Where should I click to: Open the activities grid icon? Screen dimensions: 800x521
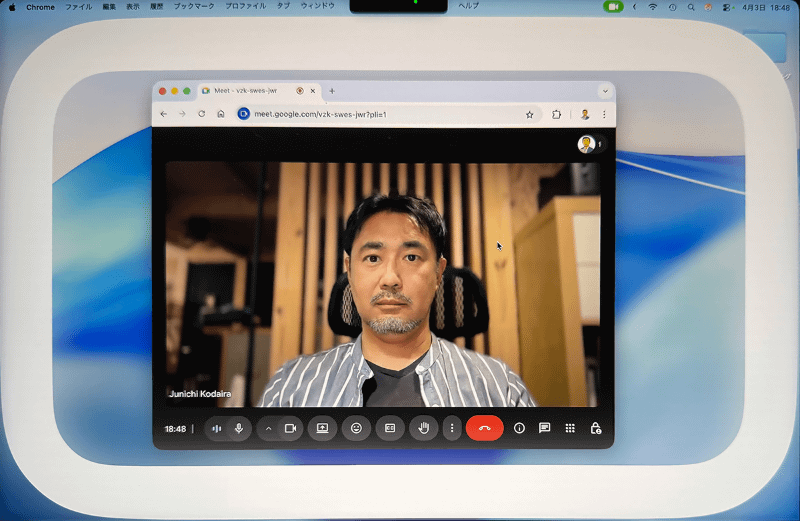coord(570,428)
